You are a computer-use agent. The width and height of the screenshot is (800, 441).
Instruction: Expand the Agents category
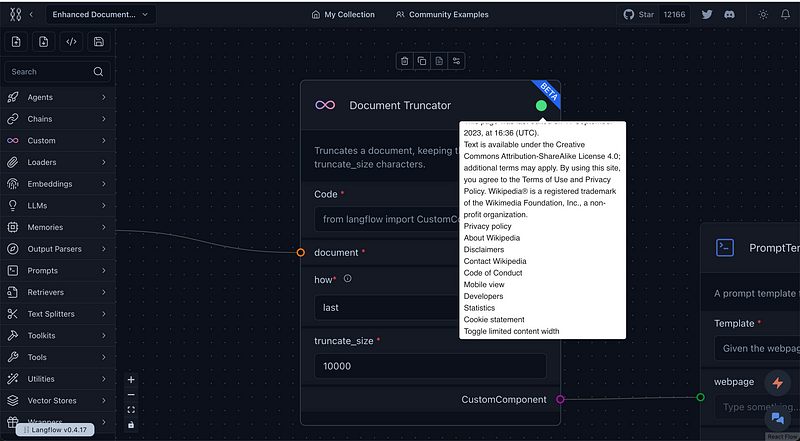coord(58,98)
